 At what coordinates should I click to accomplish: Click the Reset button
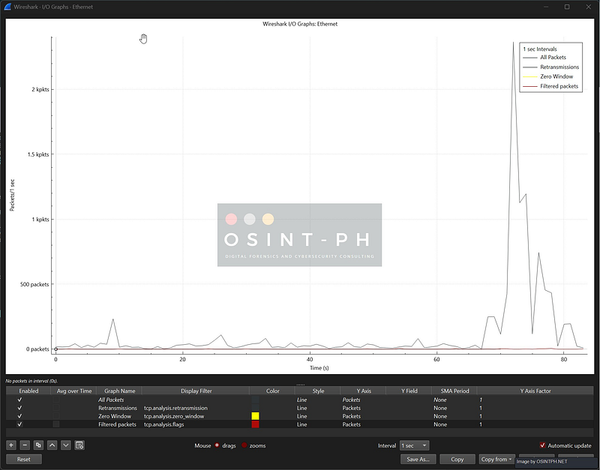click(x=24, y=459)
